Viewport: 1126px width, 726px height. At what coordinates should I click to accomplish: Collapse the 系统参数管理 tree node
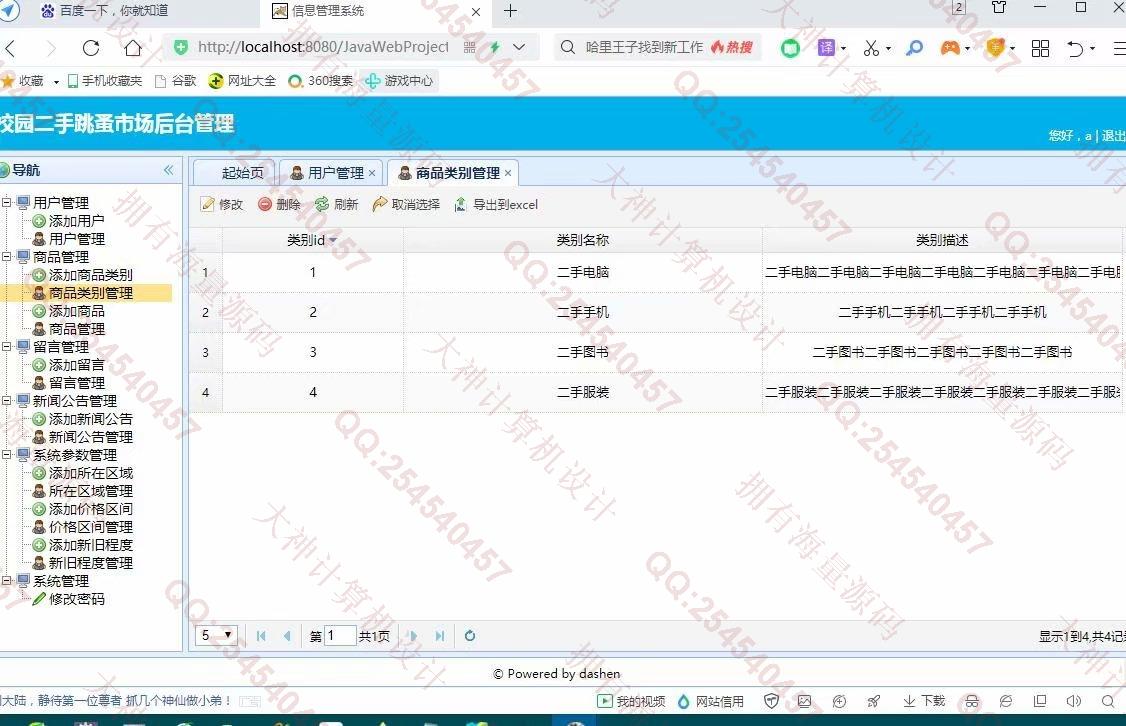6,455
